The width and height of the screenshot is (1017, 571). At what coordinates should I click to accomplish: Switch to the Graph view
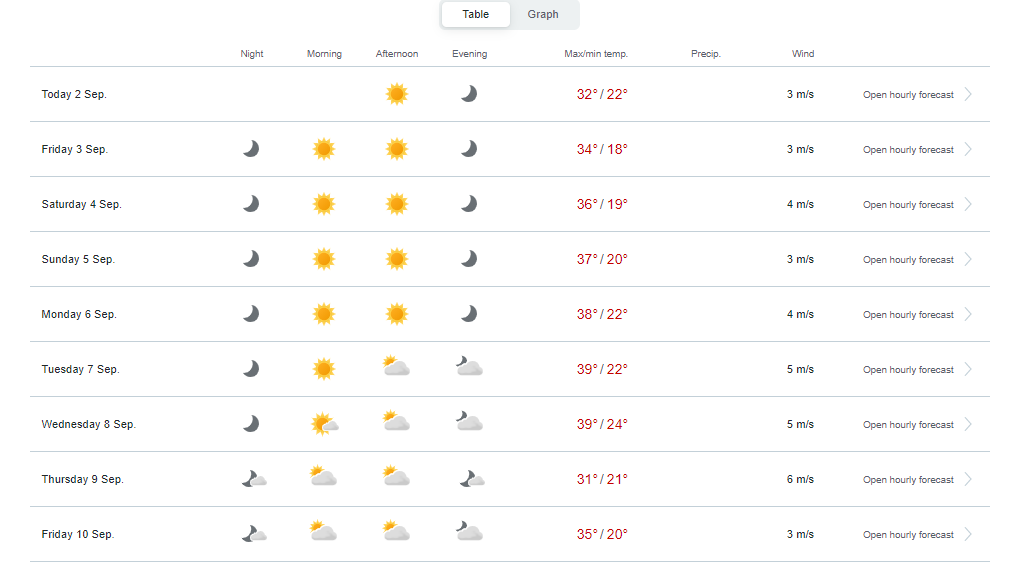click(543, 14)
